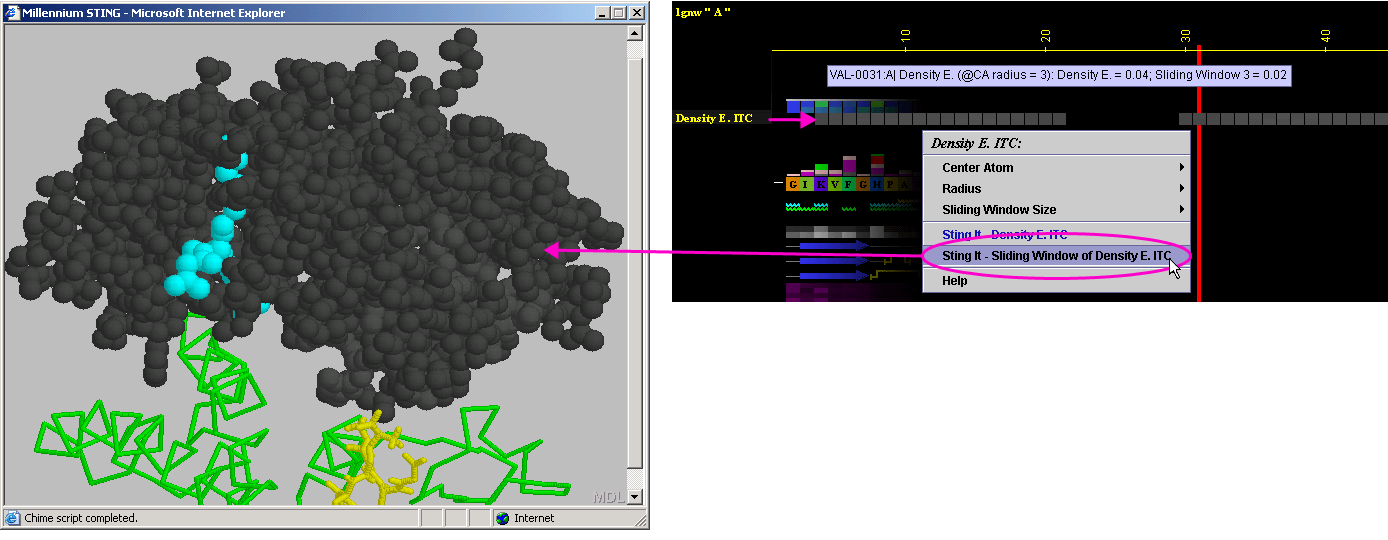Click the first blue density color cell

pos(793,106)
